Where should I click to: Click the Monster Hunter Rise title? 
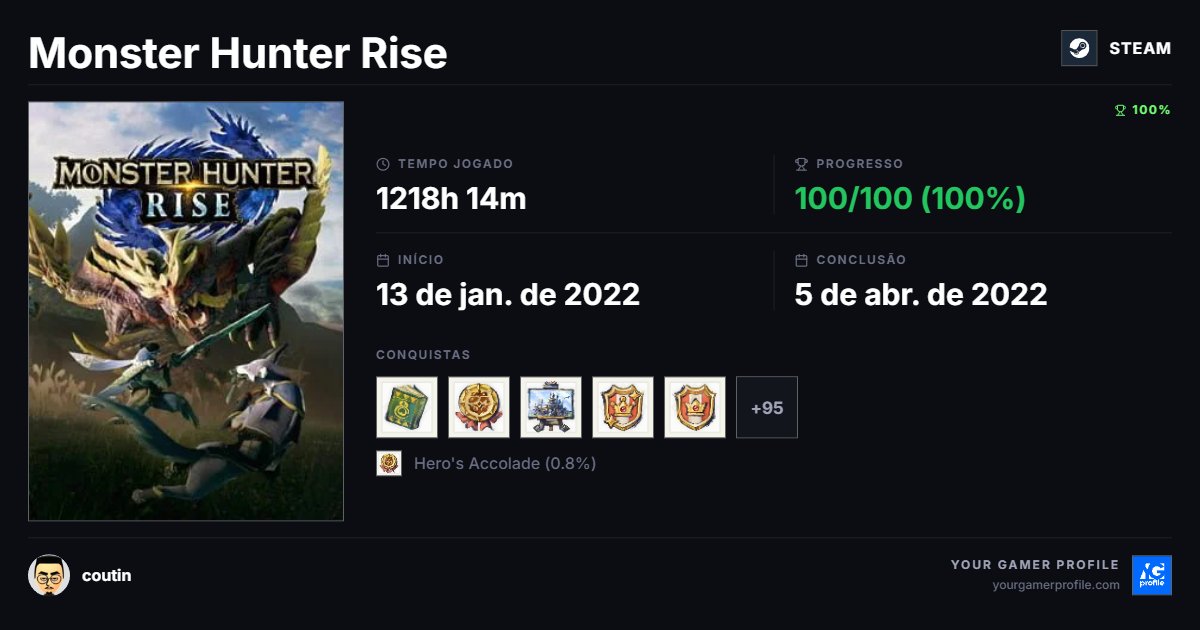pos(238,53)
